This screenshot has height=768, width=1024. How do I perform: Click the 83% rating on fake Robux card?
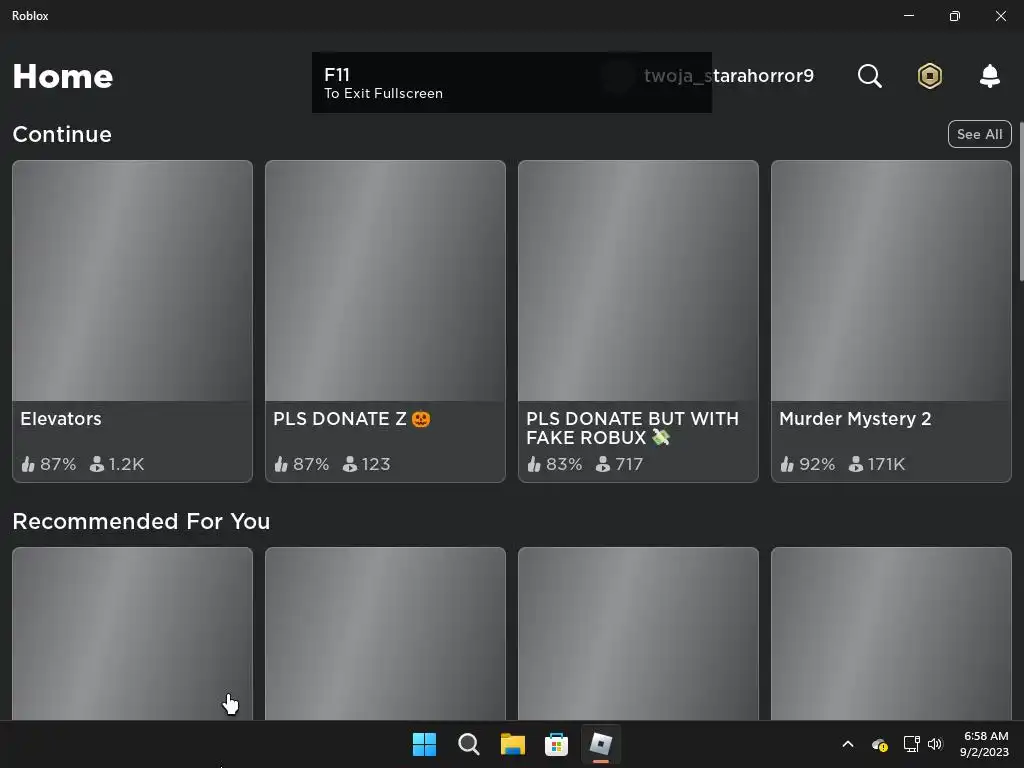click(564, 464)
